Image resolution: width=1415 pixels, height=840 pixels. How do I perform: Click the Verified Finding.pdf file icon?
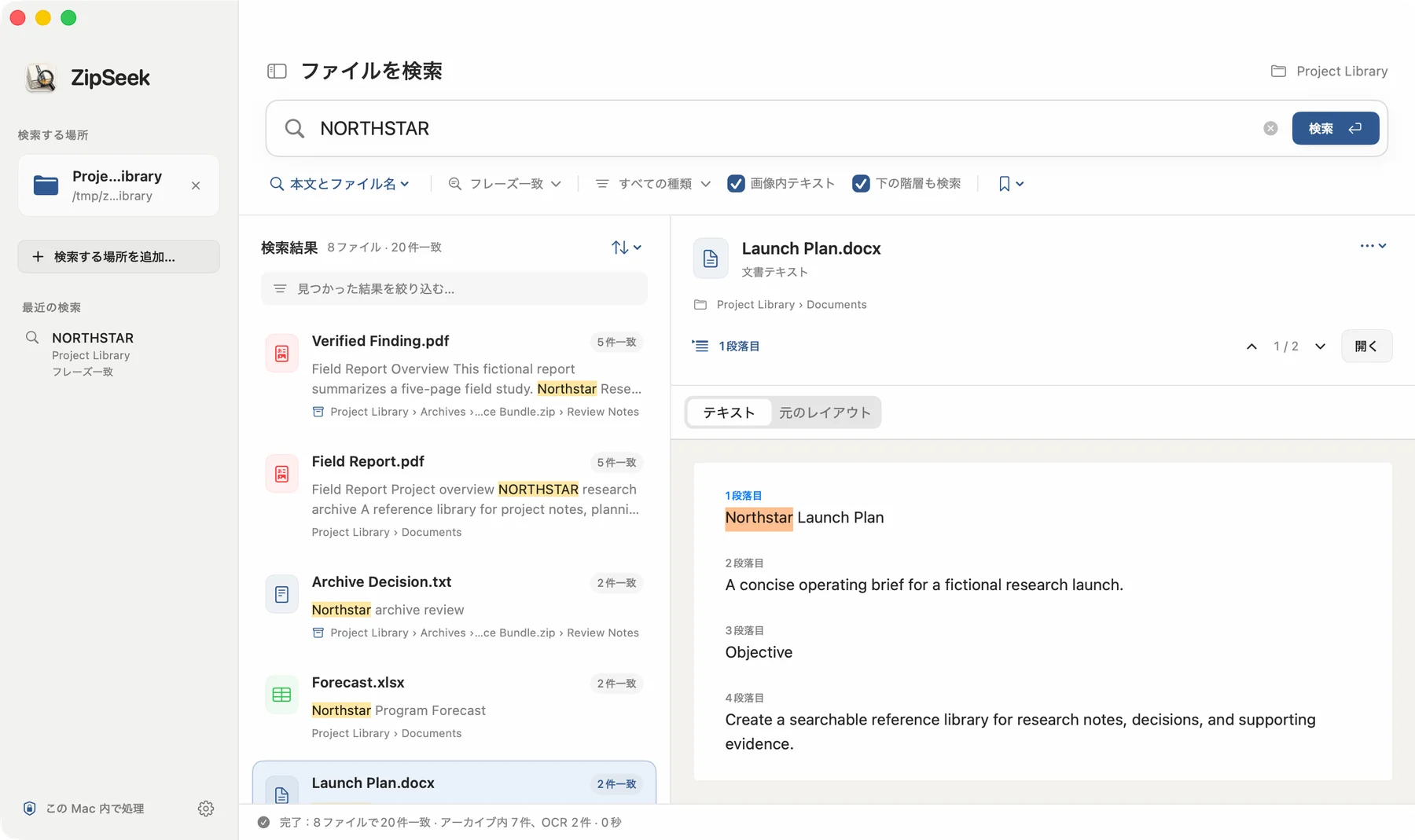[x=281, y=354]
